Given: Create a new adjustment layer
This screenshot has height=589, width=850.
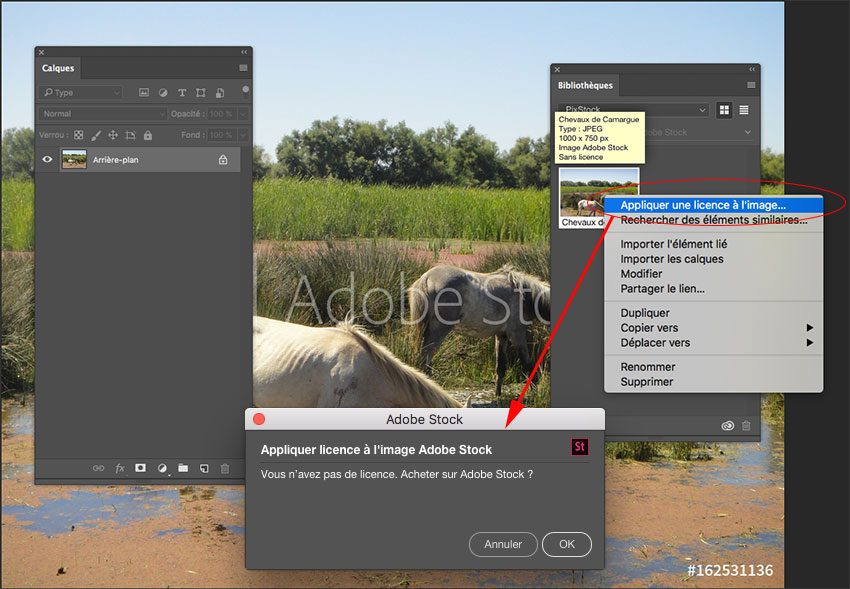Looking at the screenshot, I should (x=162, y=468).
